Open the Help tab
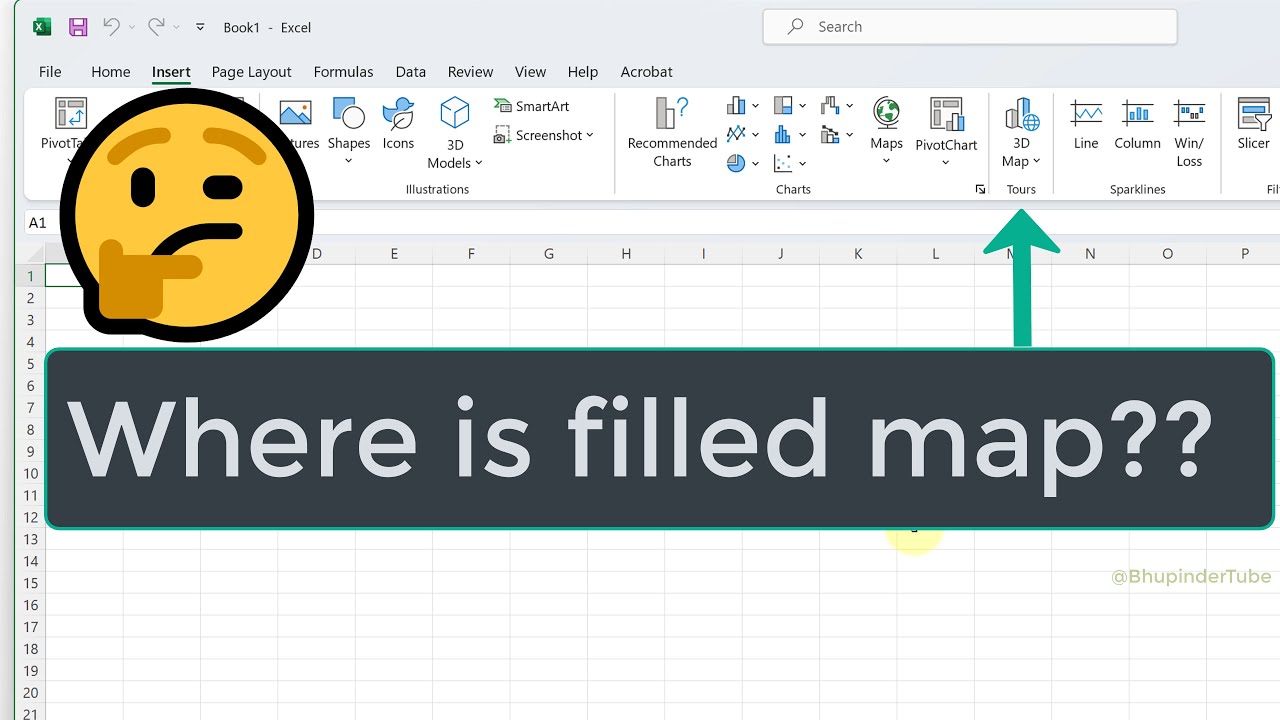 583,72
